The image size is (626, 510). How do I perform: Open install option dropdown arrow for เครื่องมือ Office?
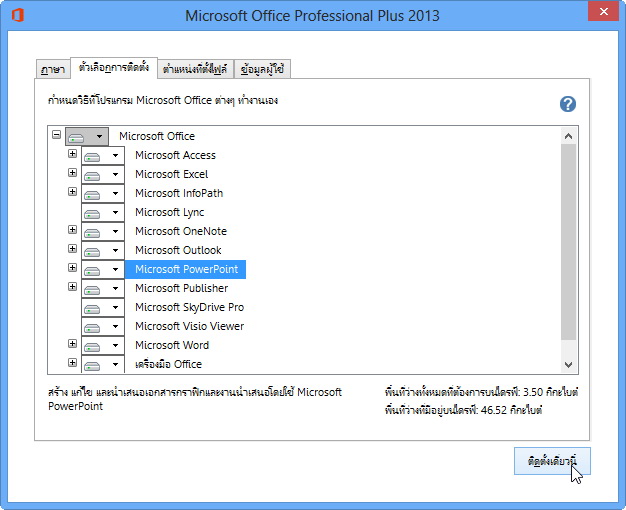tap(115, 364)
